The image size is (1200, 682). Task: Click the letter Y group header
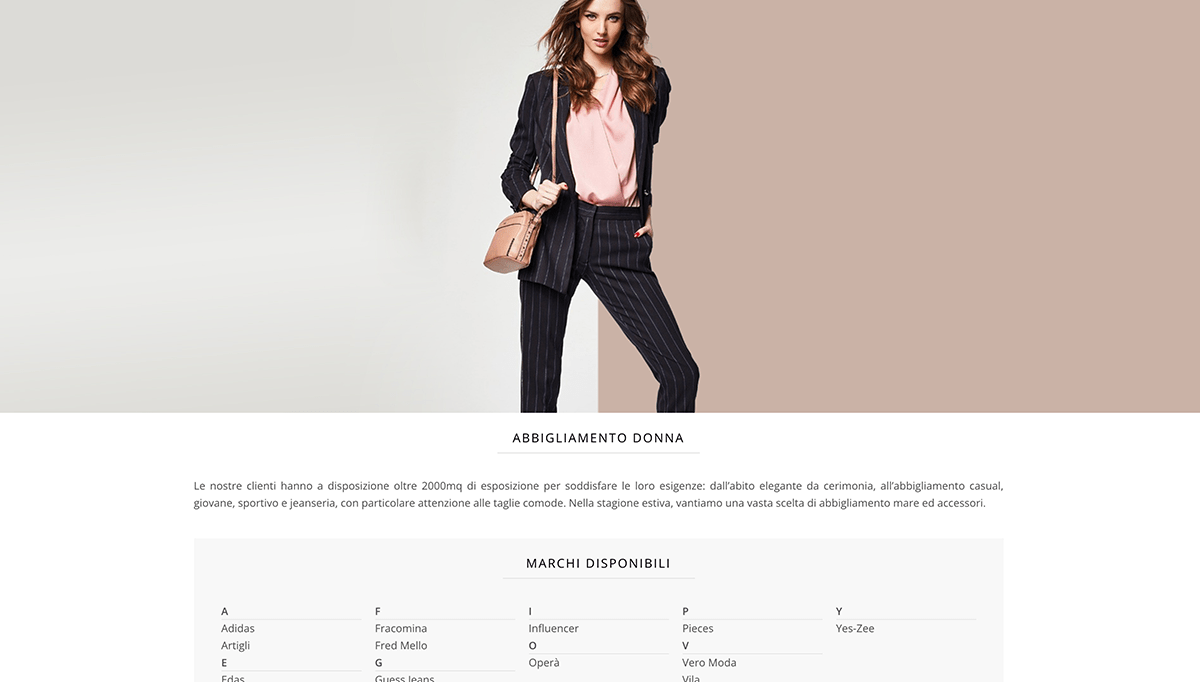pyautogui.click(x=839, y=611)
